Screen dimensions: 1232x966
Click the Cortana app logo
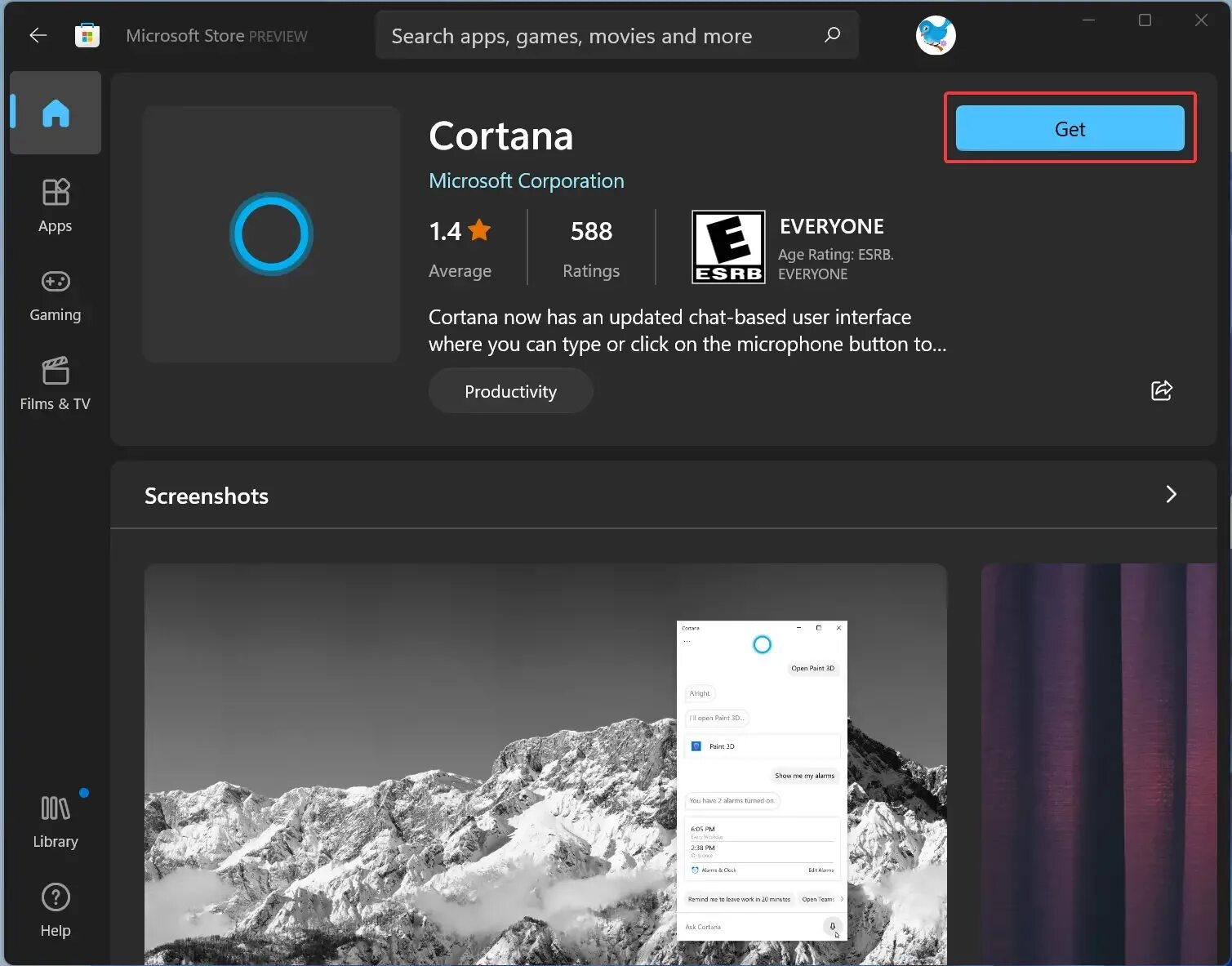pos(271,234)
